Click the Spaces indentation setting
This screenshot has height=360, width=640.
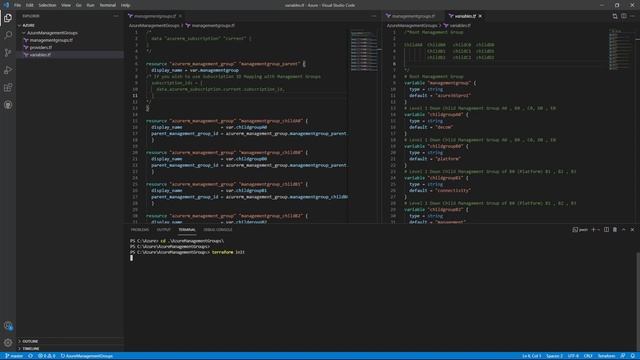pyautogui.click(x=555, y=356)
